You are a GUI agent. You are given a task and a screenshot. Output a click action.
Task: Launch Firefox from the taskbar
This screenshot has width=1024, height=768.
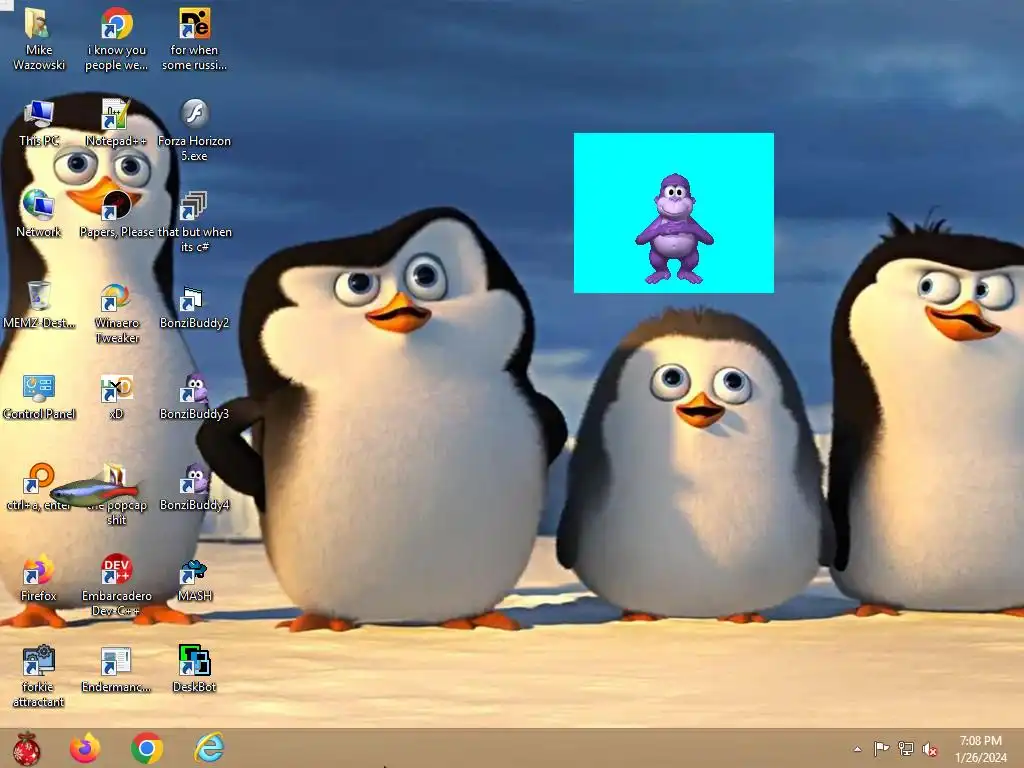(85, 748)
